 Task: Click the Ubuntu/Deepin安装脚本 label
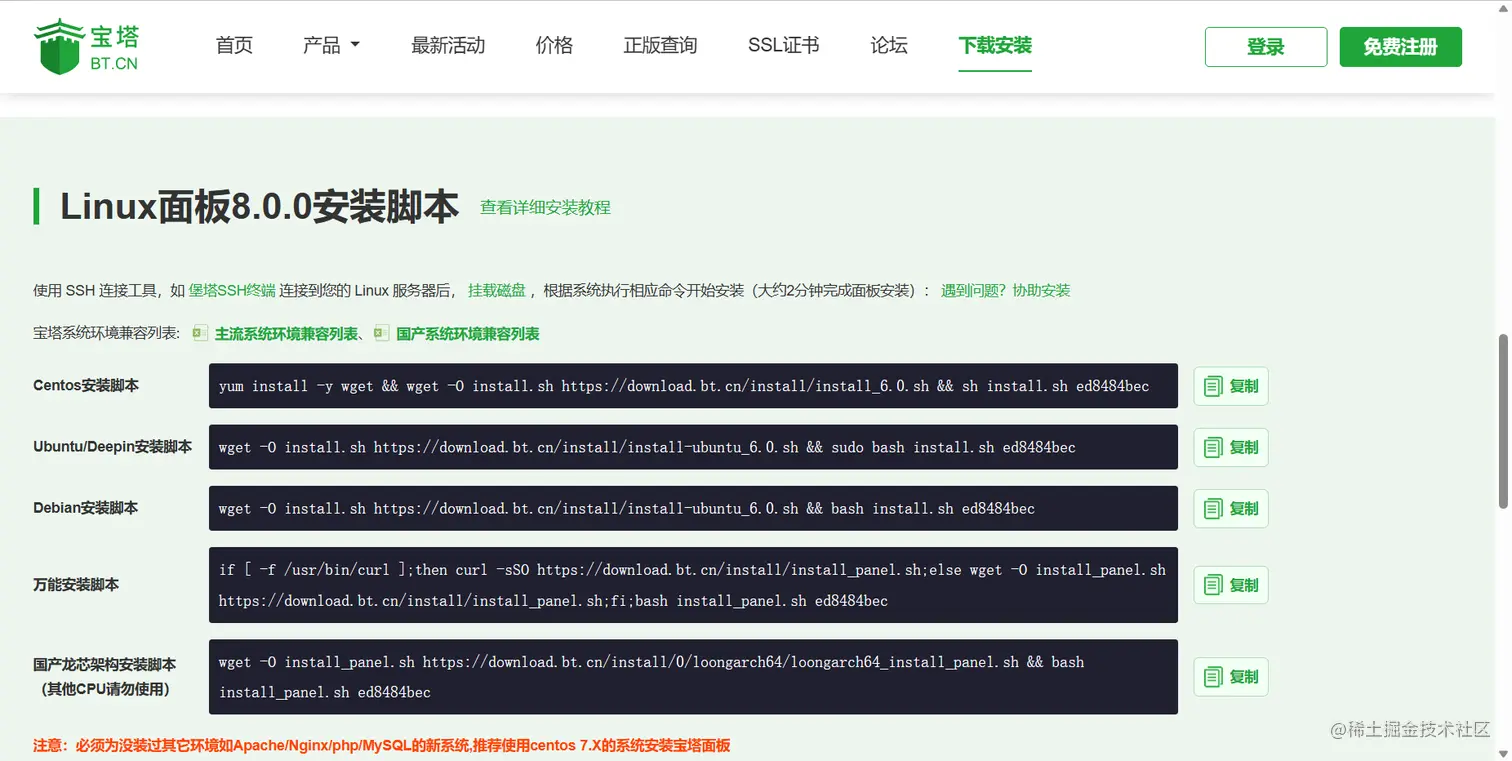(113, 447)
